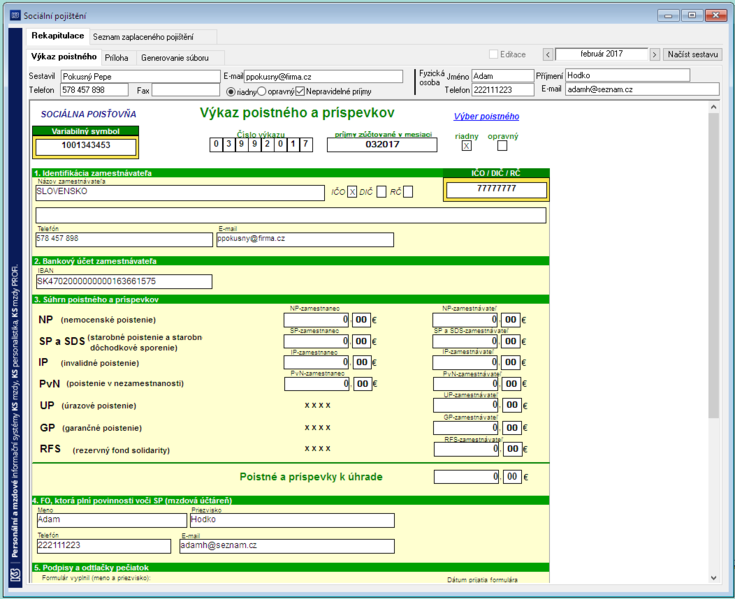The image size is (735, 599).
Task: Toggle Nepravidelné príjmy checkbox
Action: pyautogui.click(x=300, y=91)
